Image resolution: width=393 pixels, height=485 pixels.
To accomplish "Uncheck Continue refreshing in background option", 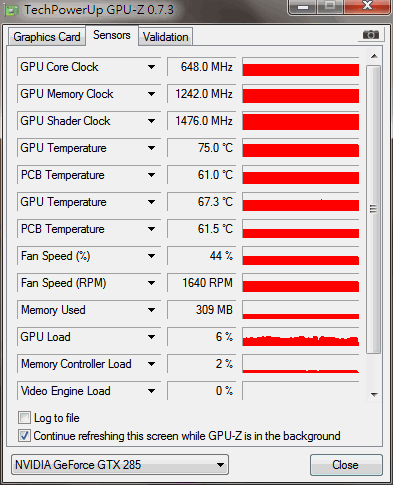I will [24, 436].
